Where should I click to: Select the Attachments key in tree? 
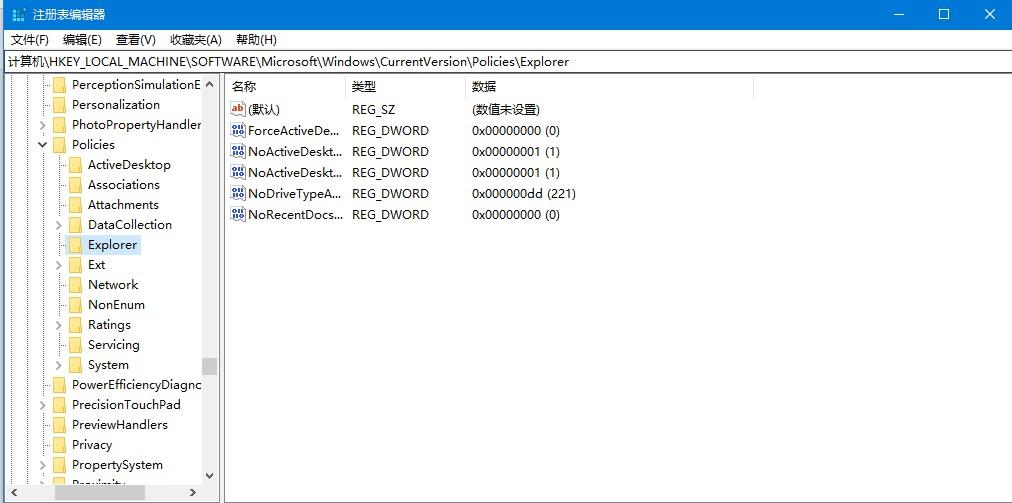tap(123, 205)
